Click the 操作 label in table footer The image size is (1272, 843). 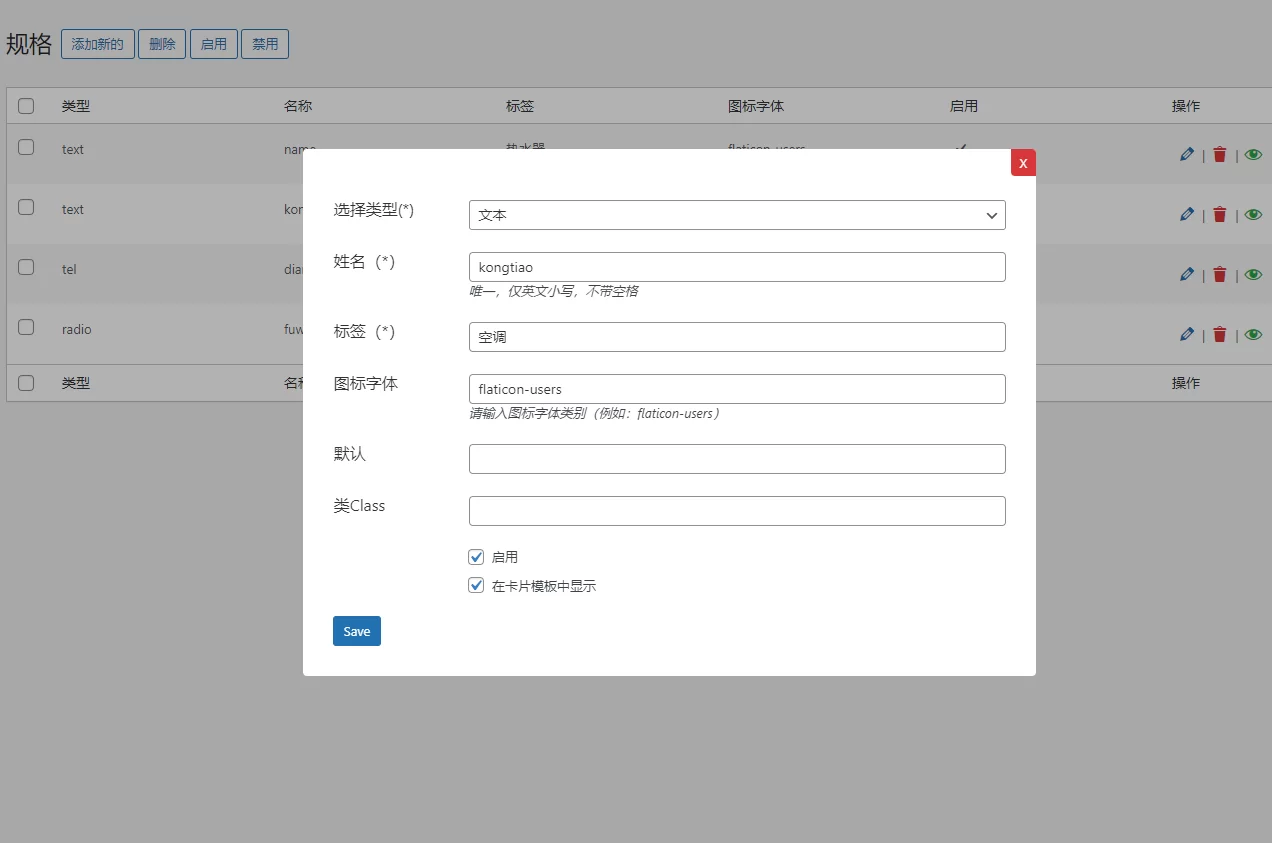[x=1186, y=383]
